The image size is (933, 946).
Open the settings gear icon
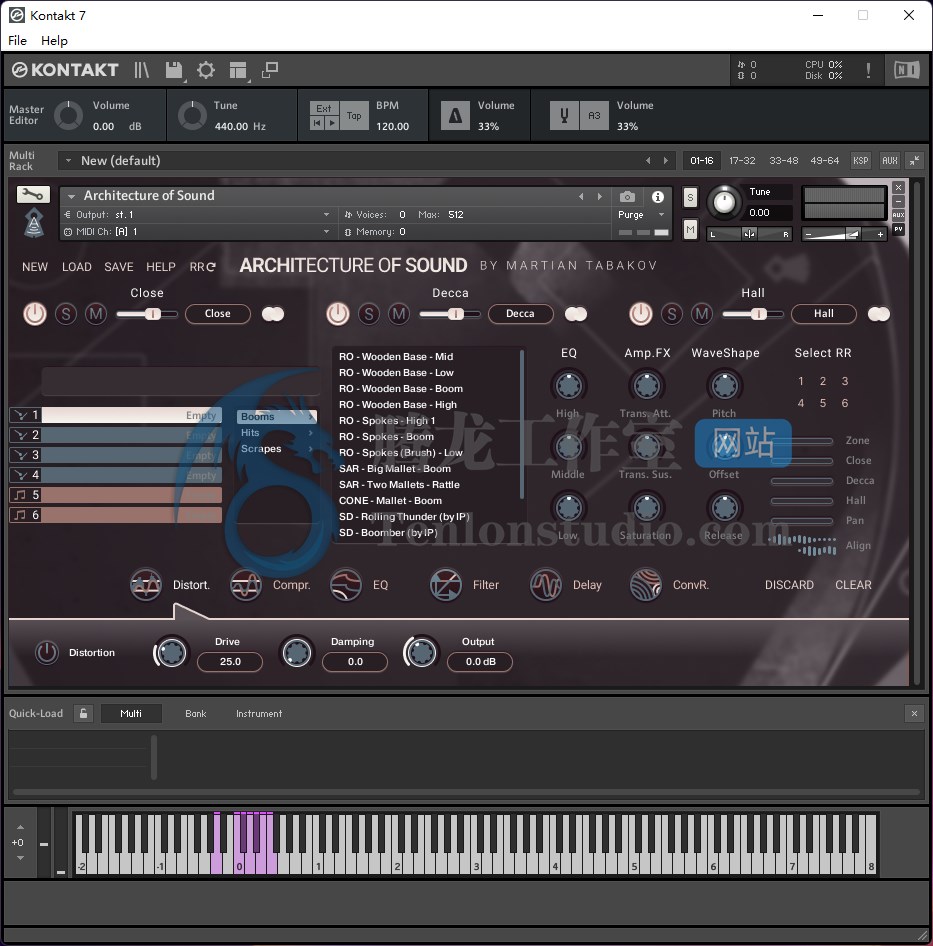point(206,70)
